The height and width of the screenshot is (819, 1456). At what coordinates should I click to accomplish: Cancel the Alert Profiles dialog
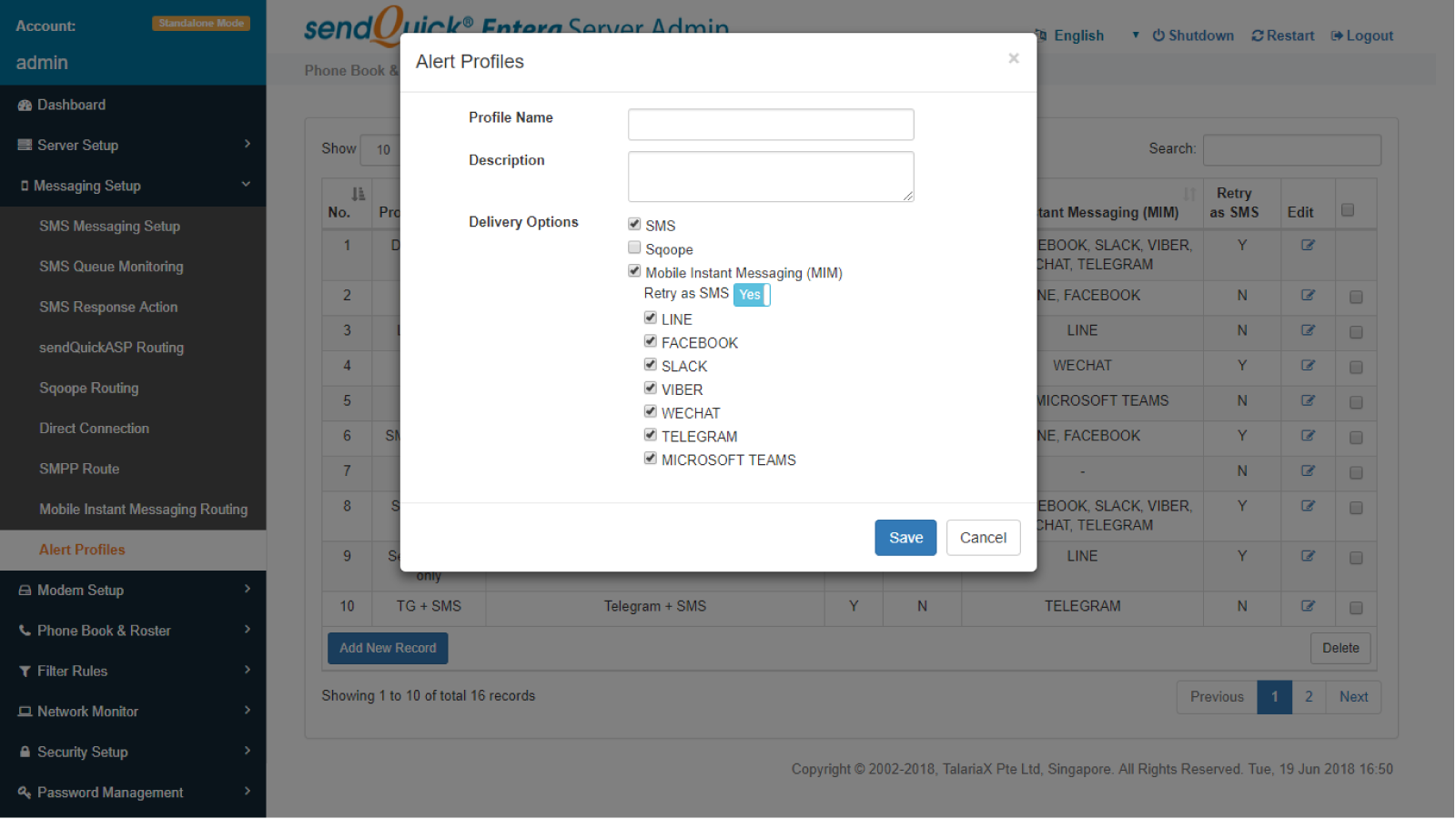(983, 538)
